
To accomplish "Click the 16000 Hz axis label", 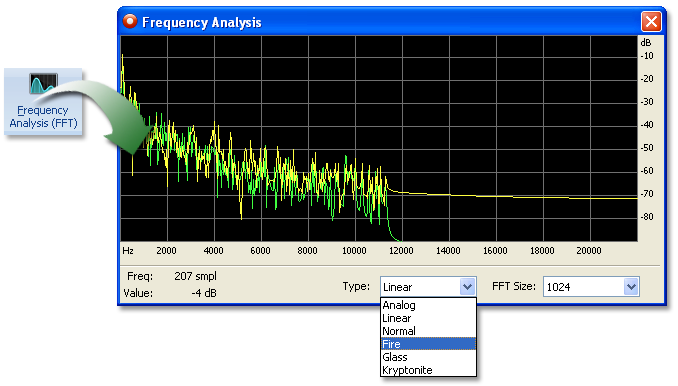I will pos(495,251).
